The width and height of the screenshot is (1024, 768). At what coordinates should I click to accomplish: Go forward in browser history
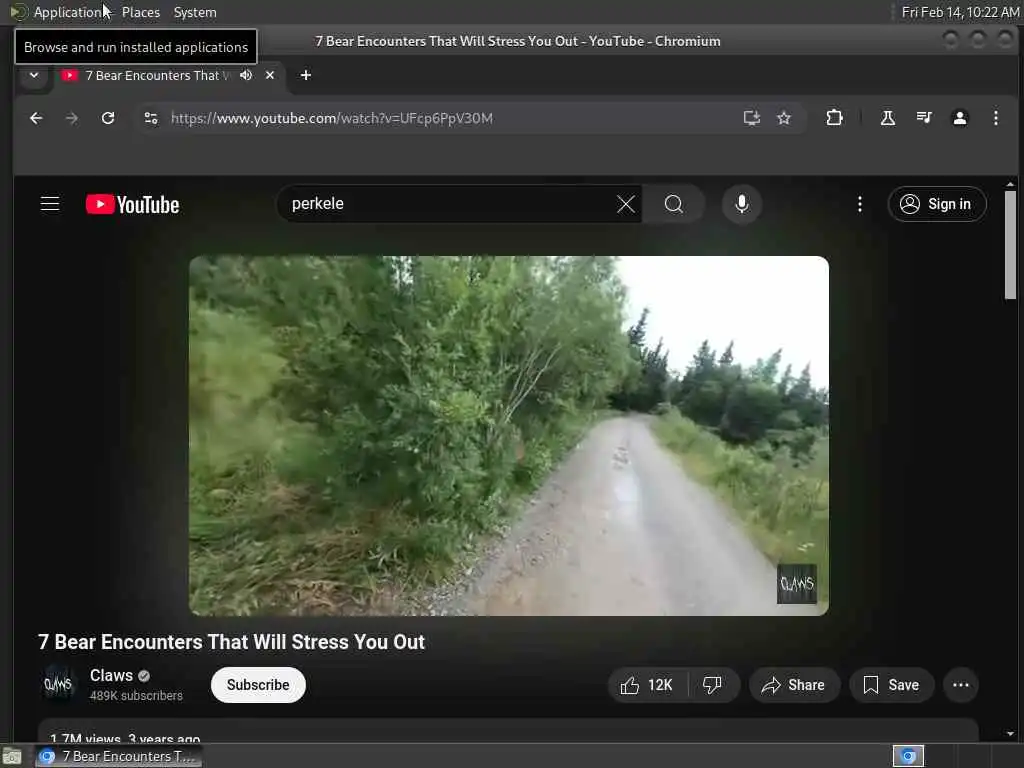coord(72,118)
